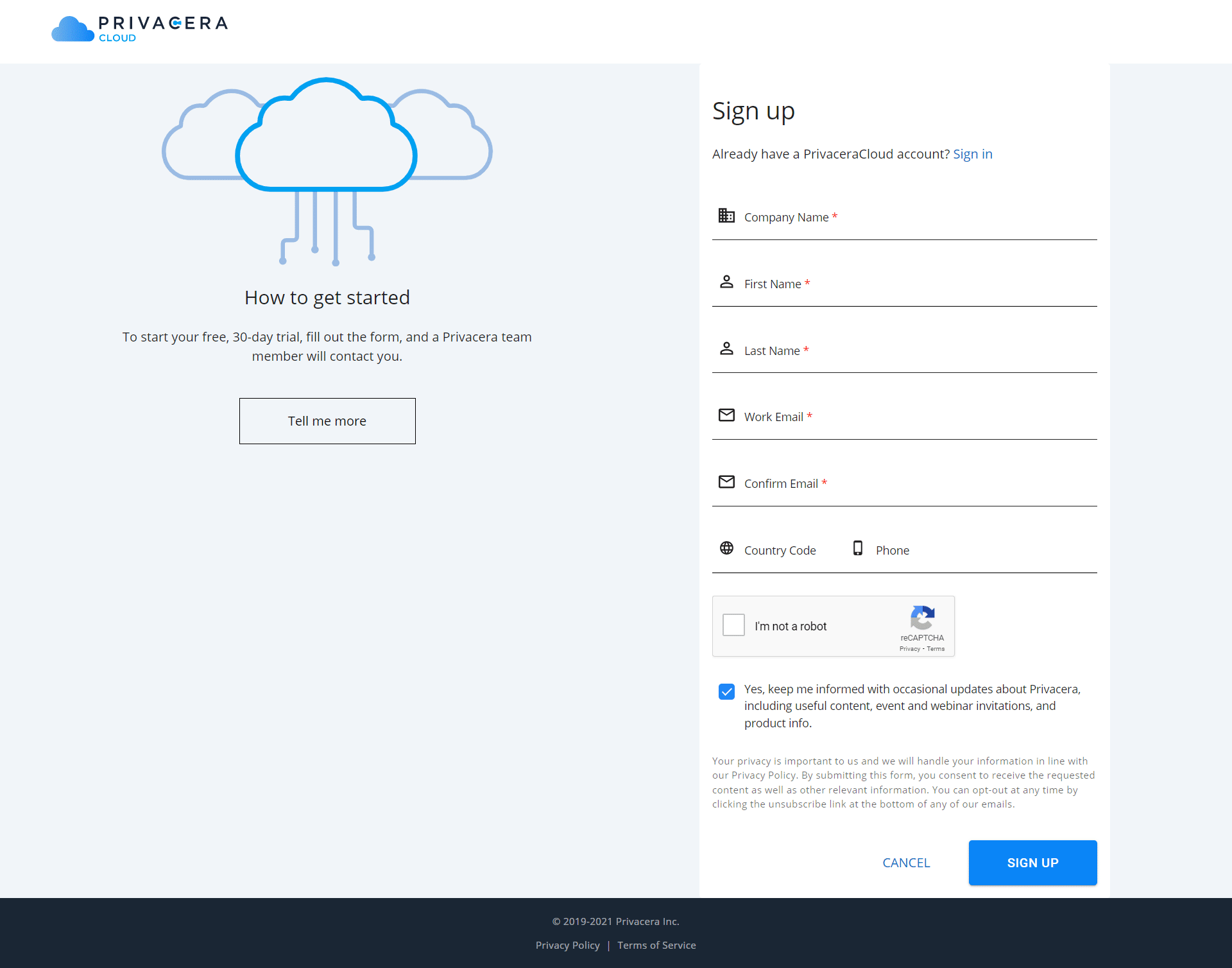This screenshot has width=1232, height=968.
Task: Click the envelope icon beside Confirm Email
Action: pyautogui.click(x=726, y=482)
